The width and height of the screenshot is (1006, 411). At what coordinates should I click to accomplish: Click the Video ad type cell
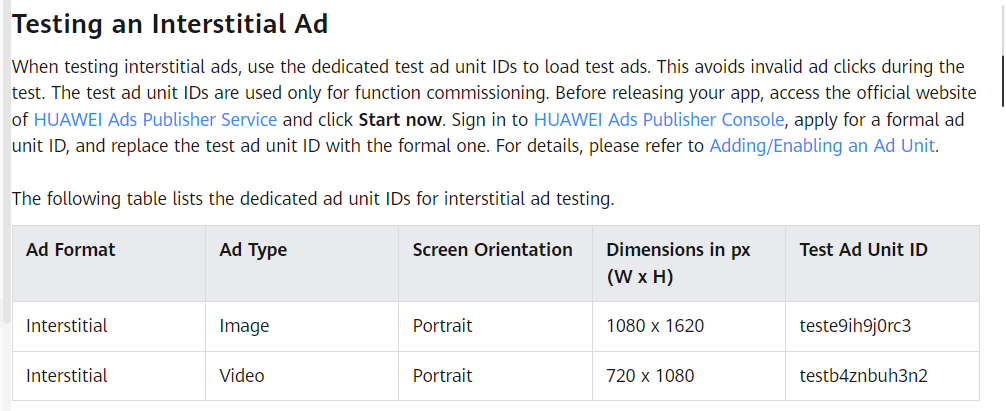[x=242, y=376]
